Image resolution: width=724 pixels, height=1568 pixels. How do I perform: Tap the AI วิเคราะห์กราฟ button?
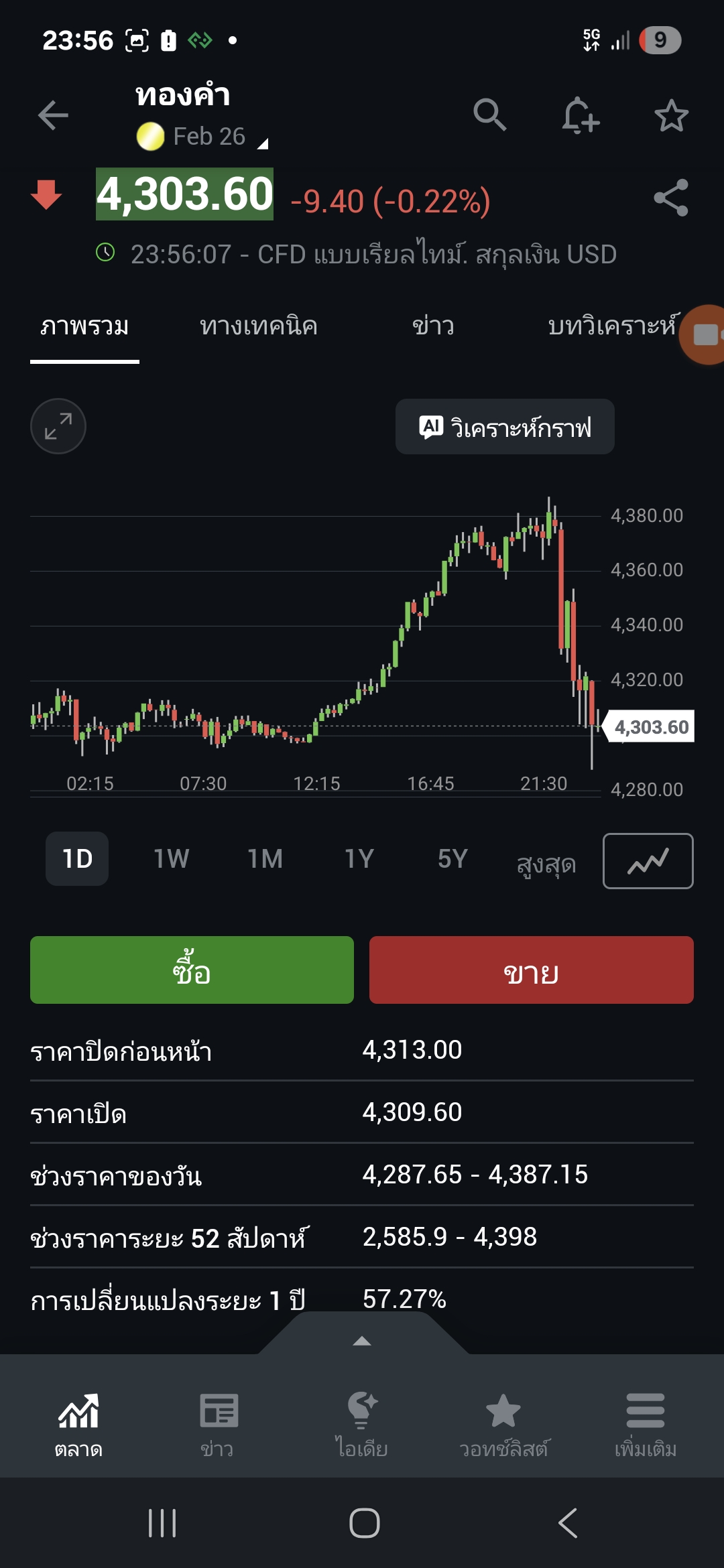505,427
